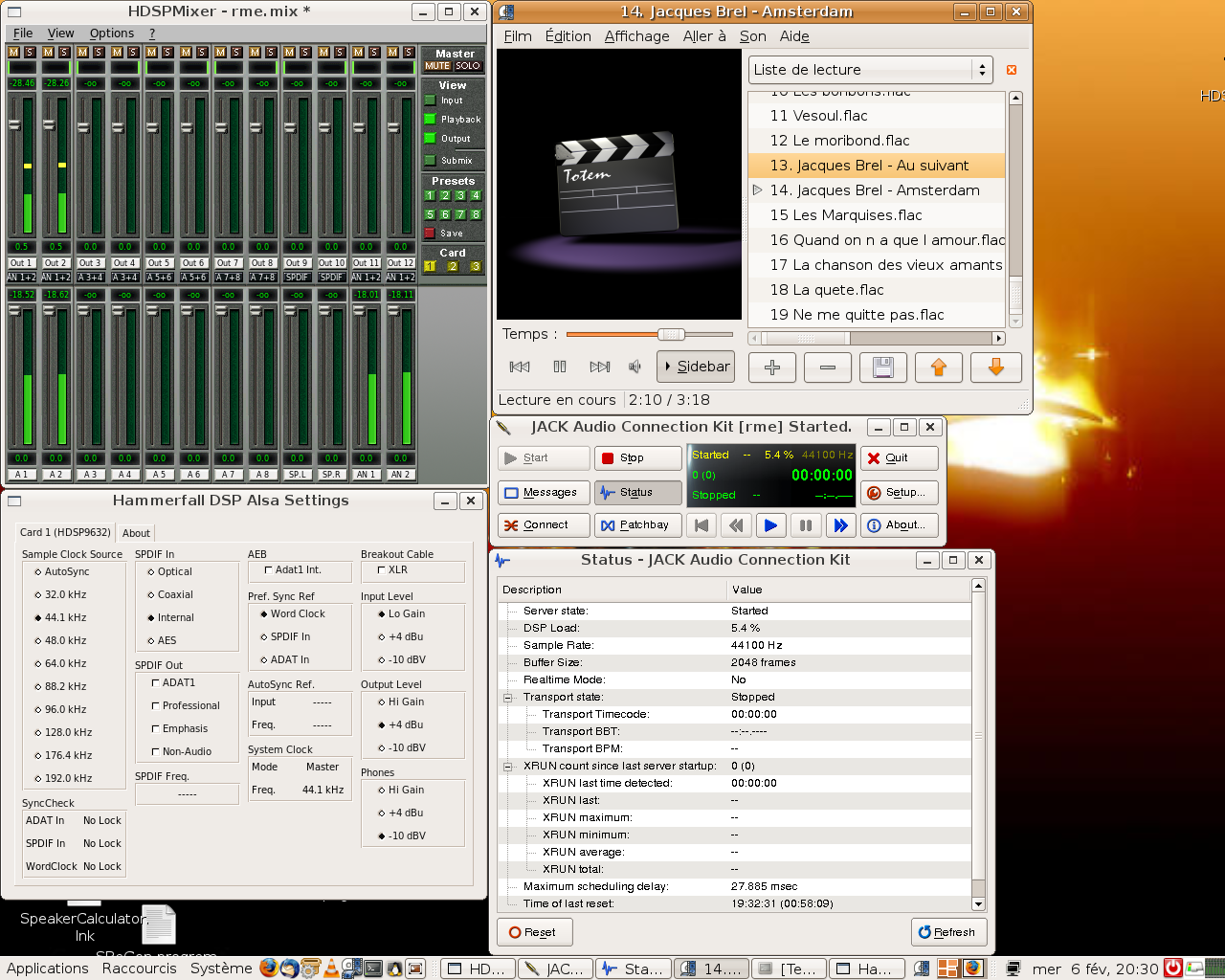Recall preset 5 in HDSPMixer
The height and width of the screenshot is (980, 1225).
pyautogui.click(x=430, y=214)
